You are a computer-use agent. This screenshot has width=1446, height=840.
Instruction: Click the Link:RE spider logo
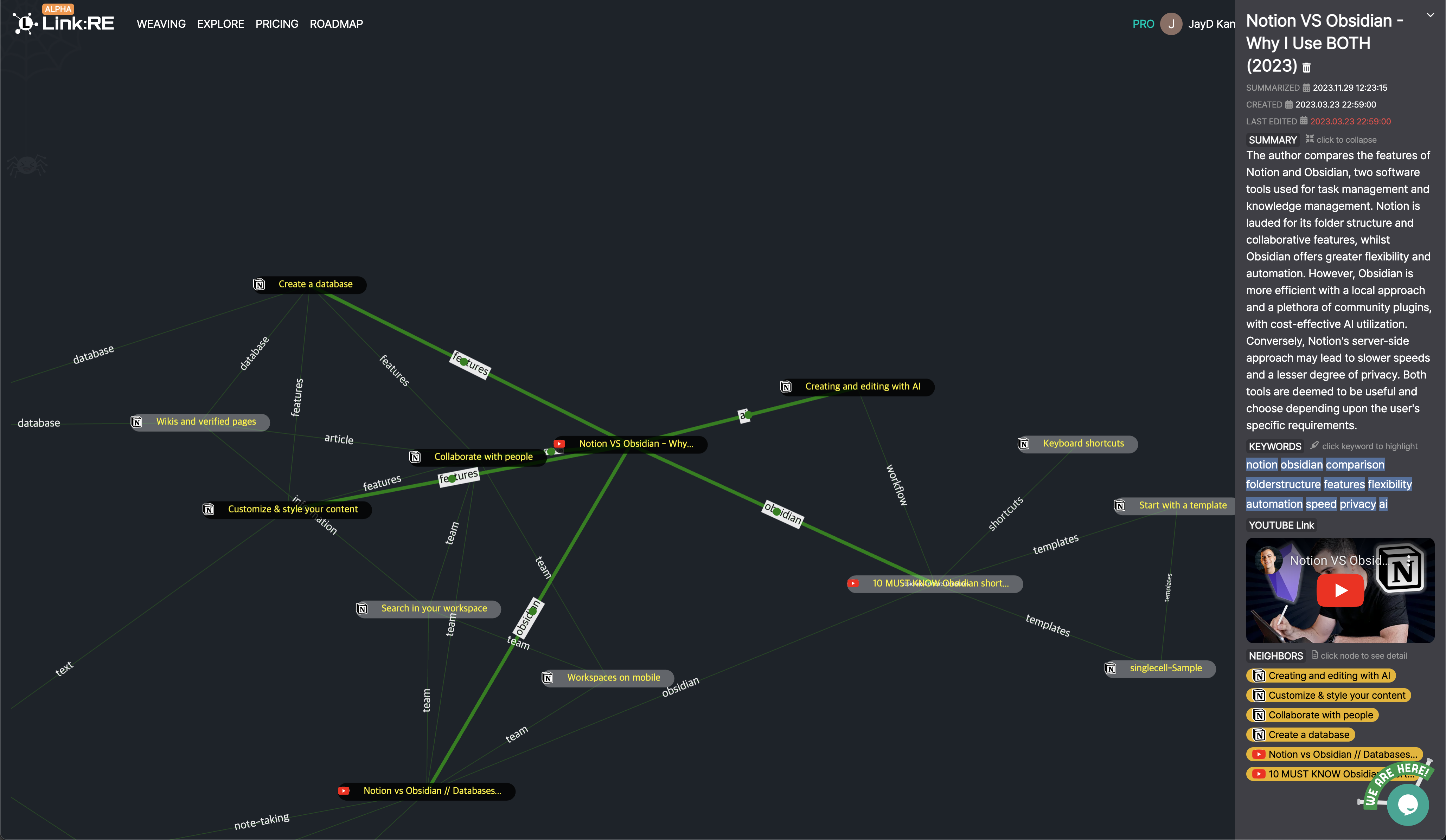click(x=25, y=24)
